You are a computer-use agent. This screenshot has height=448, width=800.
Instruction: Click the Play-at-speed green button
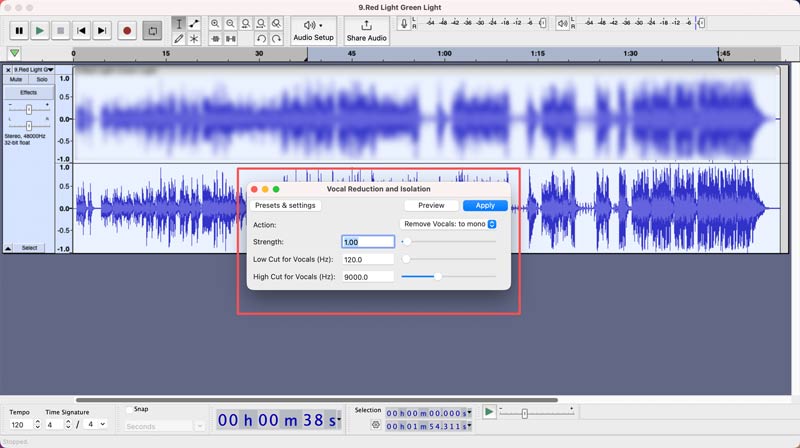489,412
